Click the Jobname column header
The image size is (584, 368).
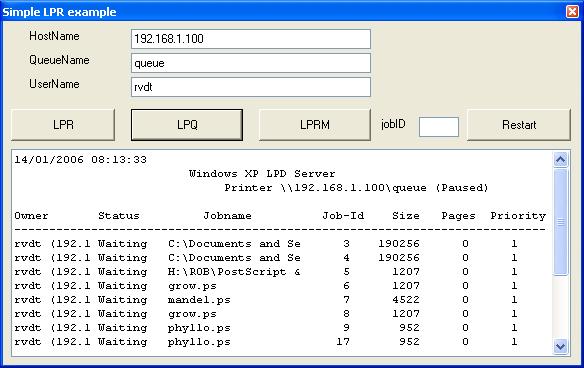227,216
